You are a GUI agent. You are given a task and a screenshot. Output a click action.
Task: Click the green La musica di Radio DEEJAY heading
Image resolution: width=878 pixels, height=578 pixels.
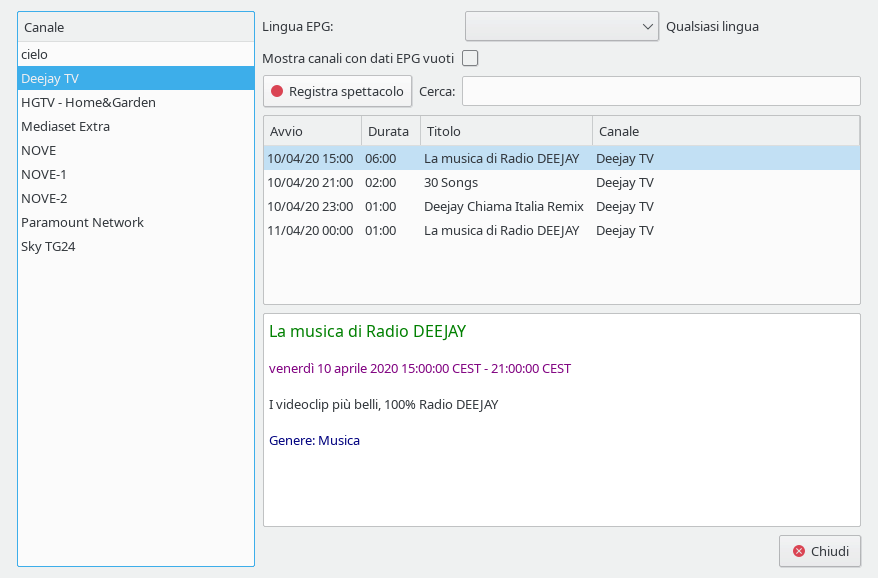coord(367,332)
